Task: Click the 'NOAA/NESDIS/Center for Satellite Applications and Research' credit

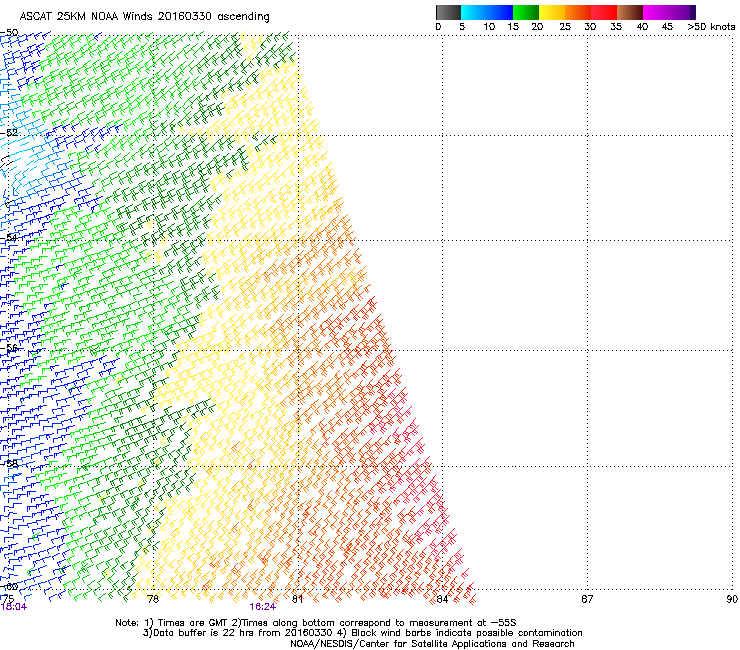Action: (x=432, y=644)
